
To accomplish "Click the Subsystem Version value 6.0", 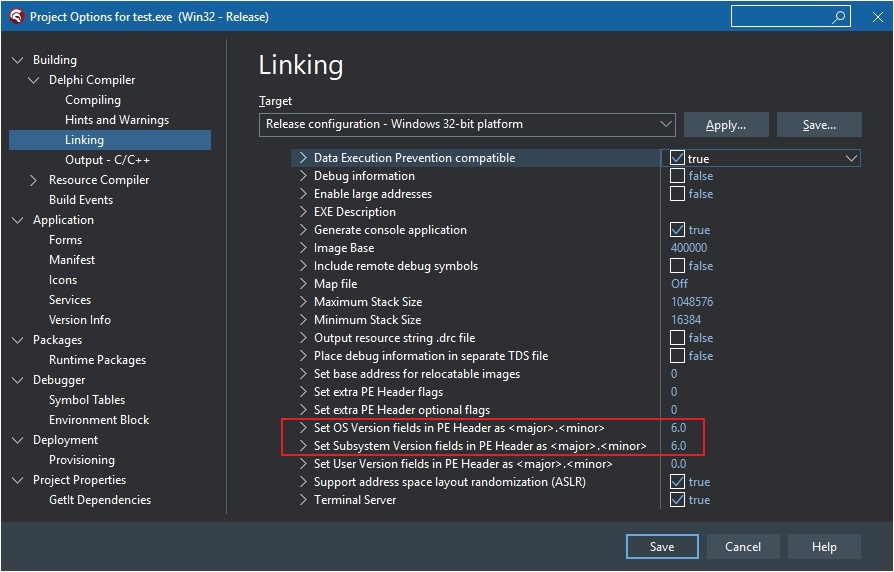I will coord(678,445).
